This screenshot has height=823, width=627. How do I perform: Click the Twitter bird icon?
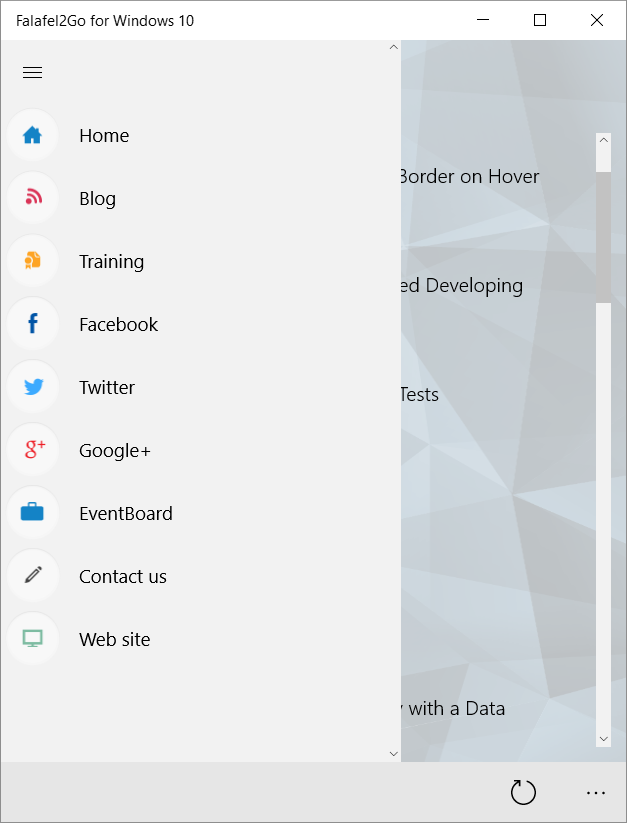[33, 387]
